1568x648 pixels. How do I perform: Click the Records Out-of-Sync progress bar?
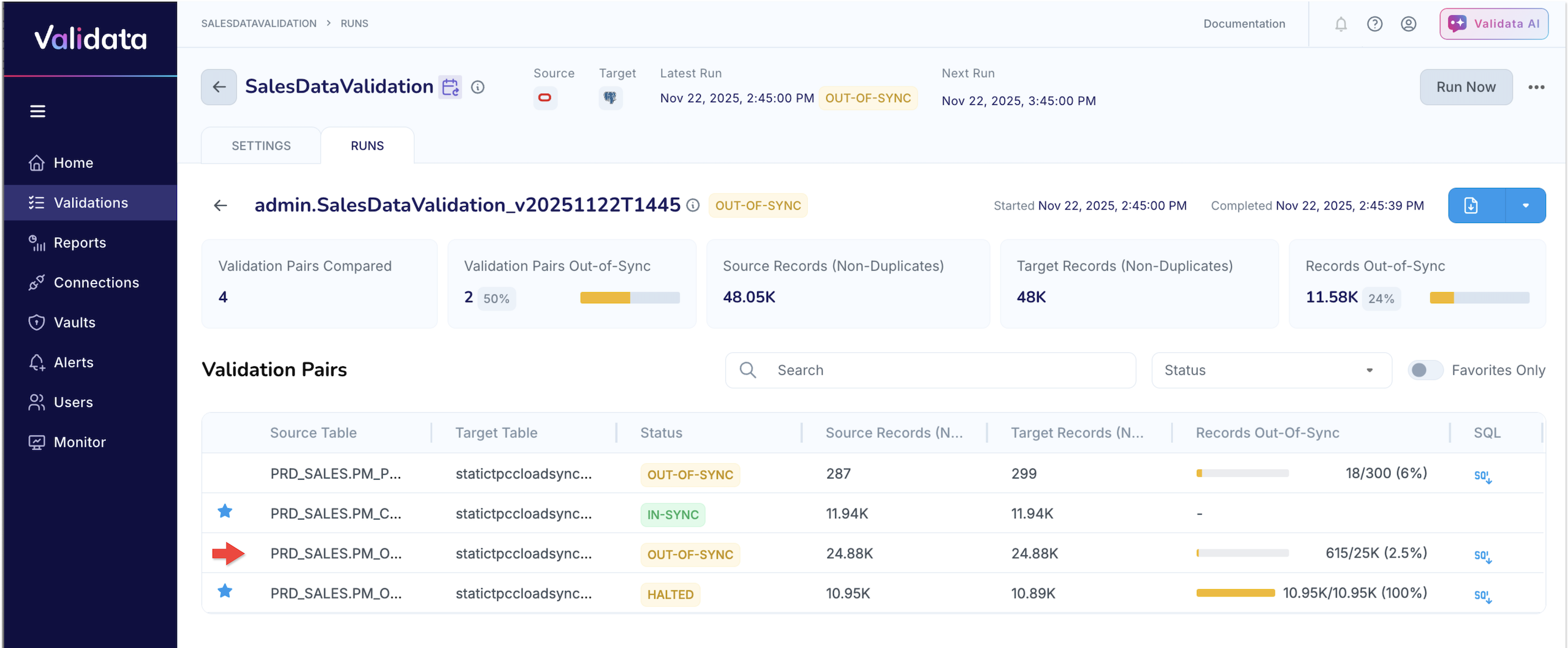[1479, 298]
